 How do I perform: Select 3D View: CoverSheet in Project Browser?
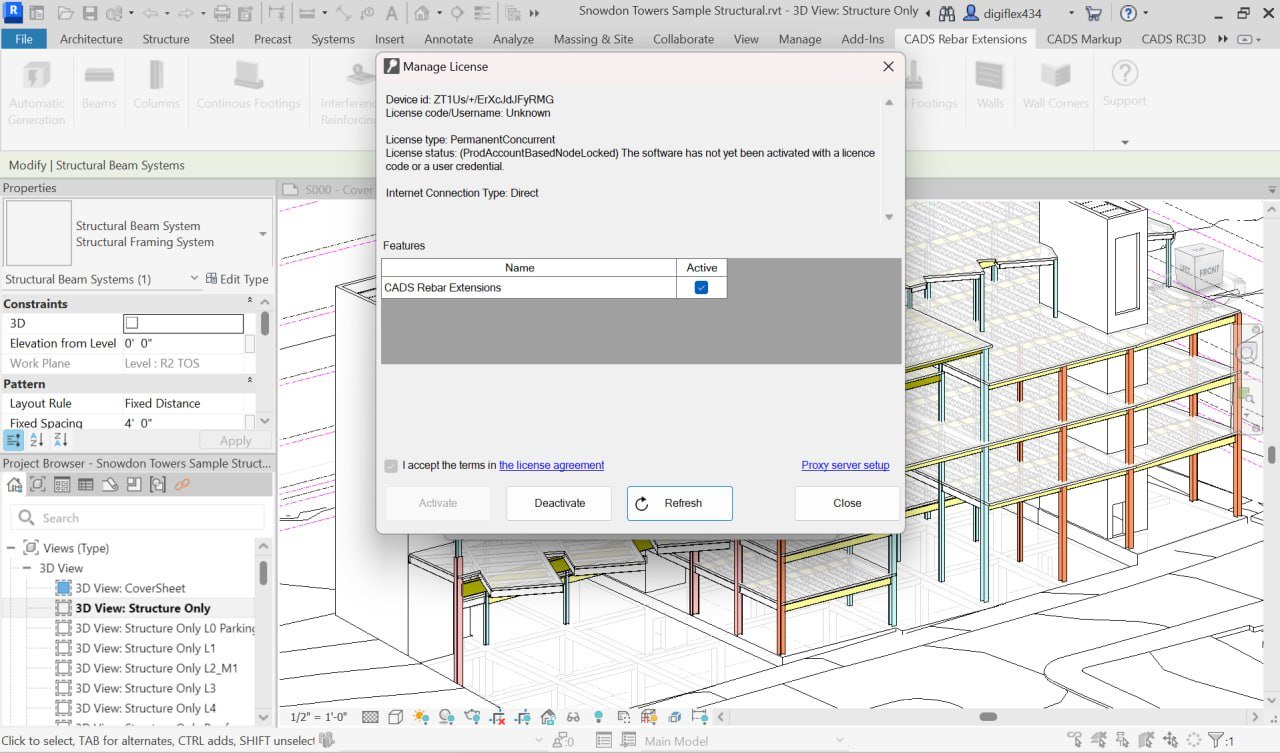(x=130, y=588)
